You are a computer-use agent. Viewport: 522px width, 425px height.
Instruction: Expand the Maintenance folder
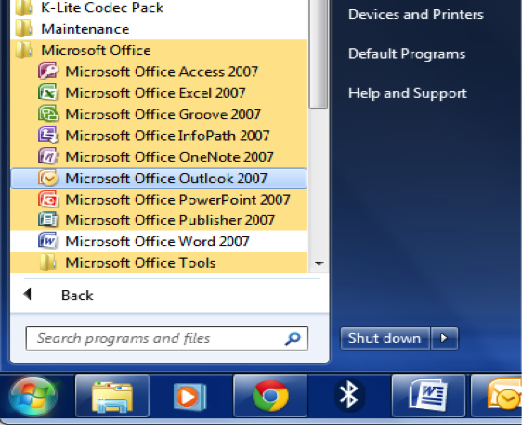(159, 29)
